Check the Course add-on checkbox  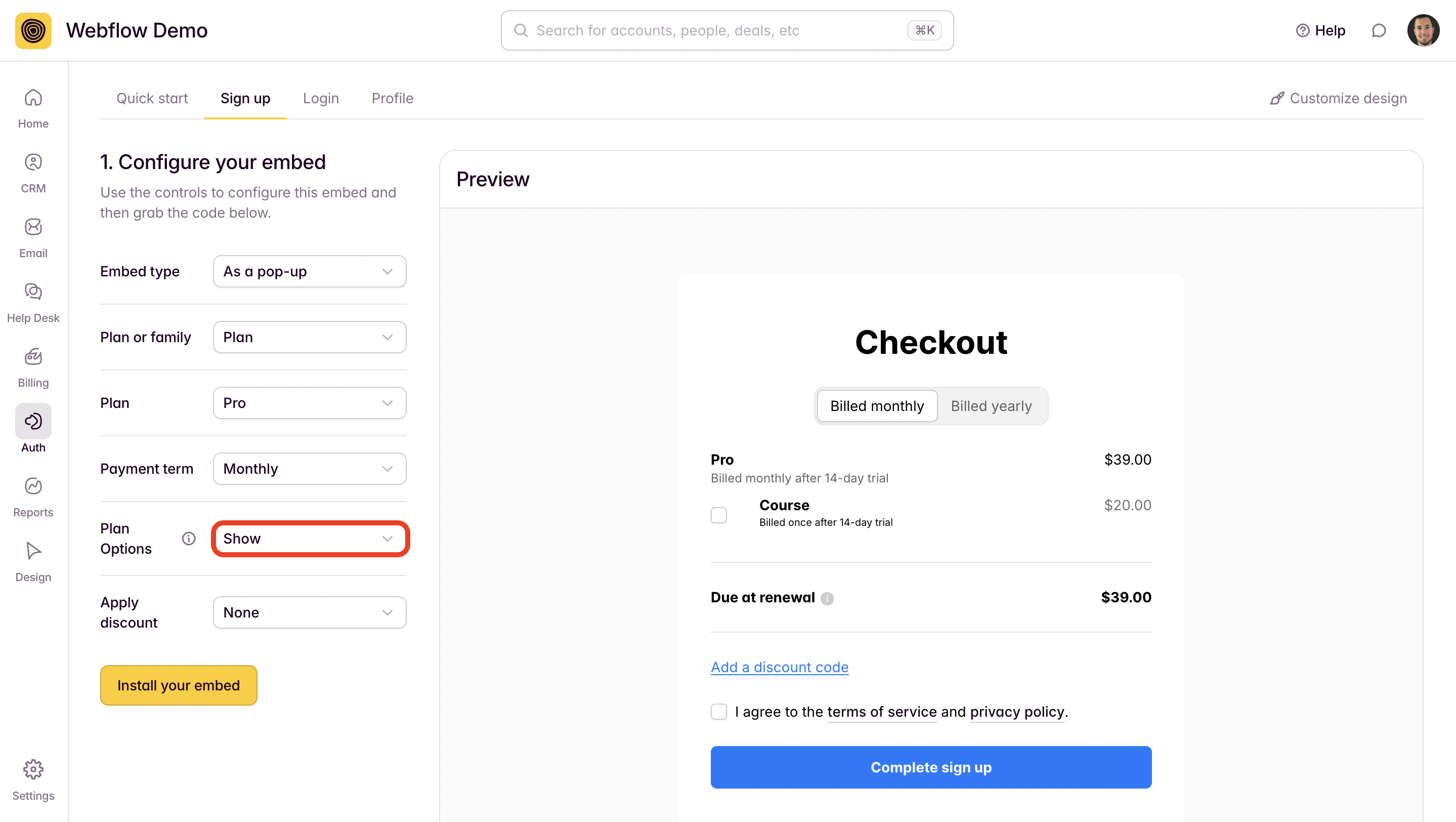coord(718,515)
